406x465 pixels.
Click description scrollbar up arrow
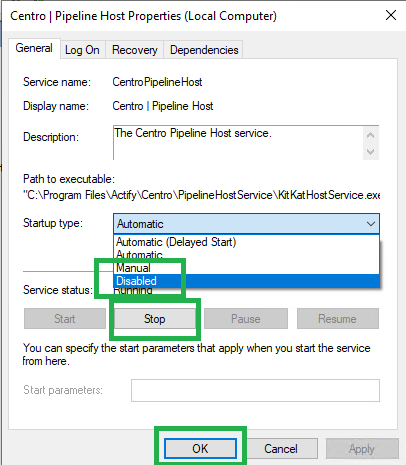coord(370,135)
